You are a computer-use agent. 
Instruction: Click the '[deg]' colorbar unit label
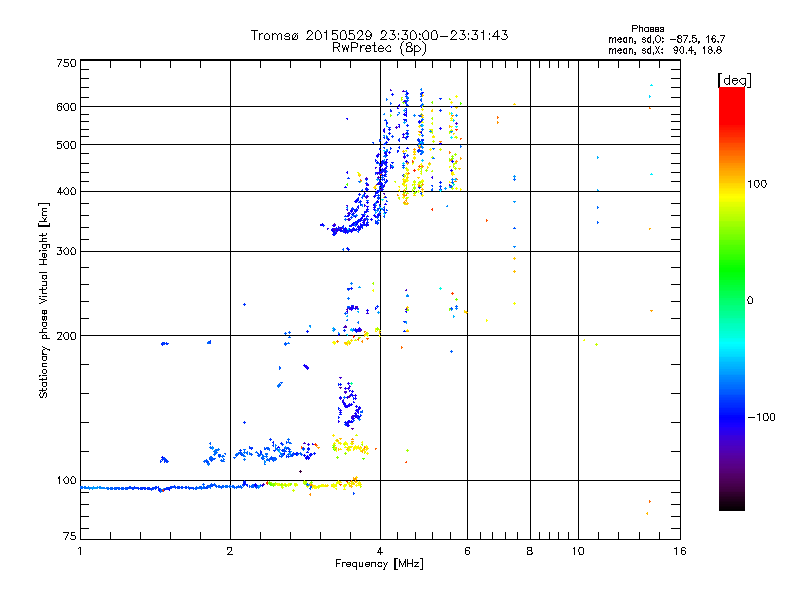734,80
